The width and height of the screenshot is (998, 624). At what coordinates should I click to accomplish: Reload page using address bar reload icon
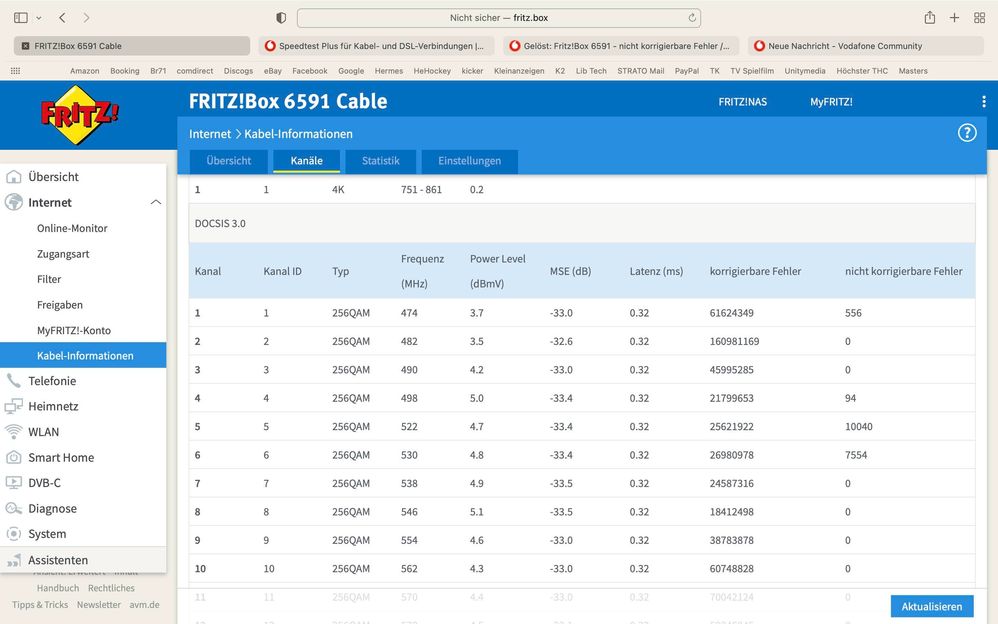tap(692, 18)
